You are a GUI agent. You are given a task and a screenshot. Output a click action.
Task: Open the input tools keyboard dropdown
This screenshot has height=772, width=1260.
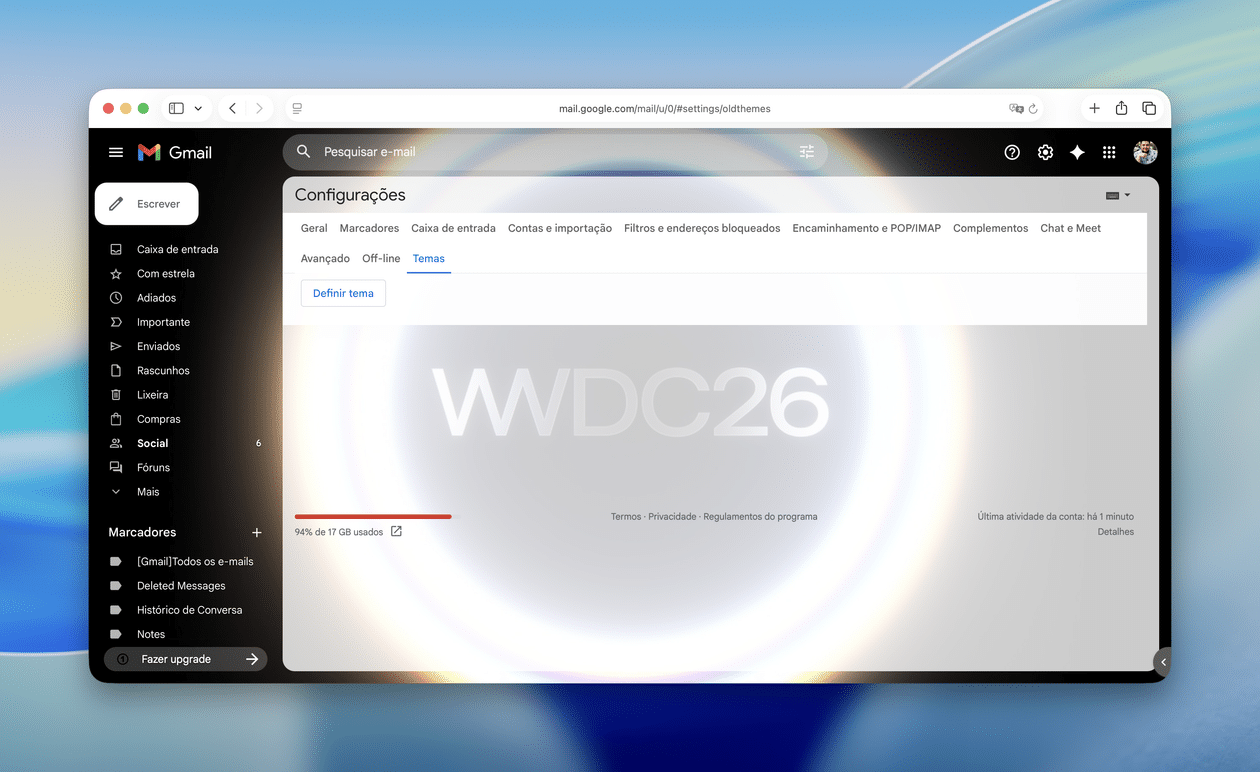tap(1118, 195)
